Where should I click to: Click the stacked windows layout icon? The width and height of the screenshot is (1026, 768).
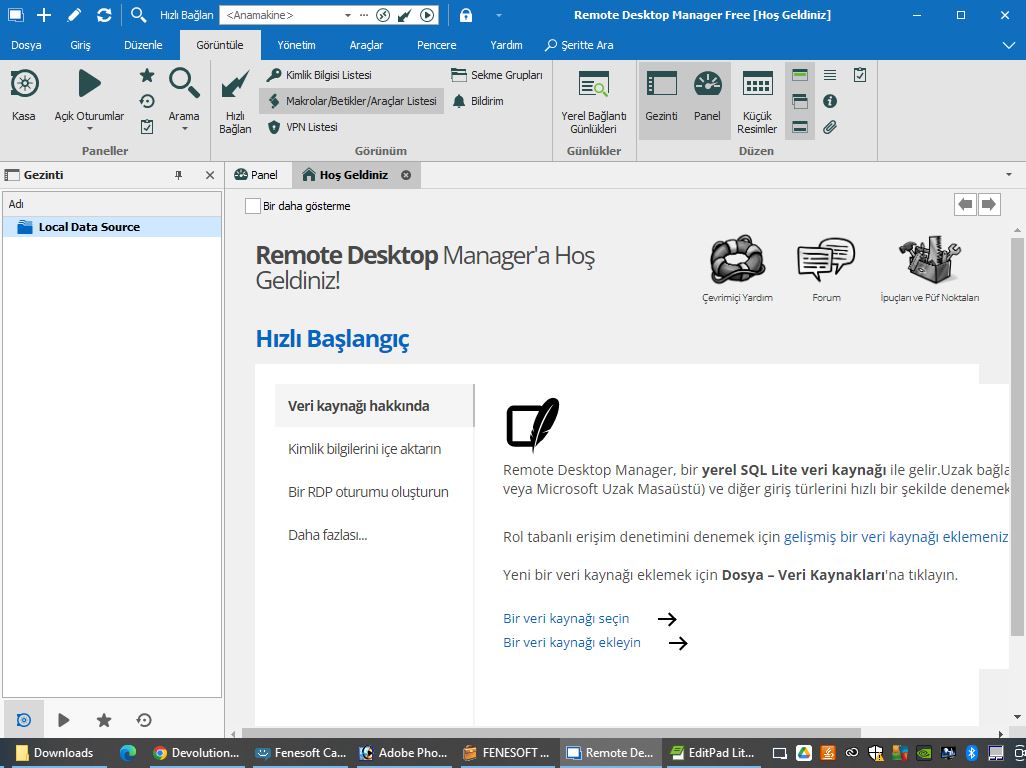pyautogui.click(x=800, y=101)
